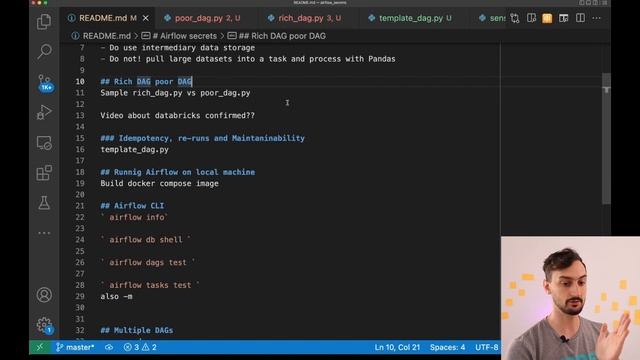
Task: Click line number 10 in gutter
Action: (80, 82)
